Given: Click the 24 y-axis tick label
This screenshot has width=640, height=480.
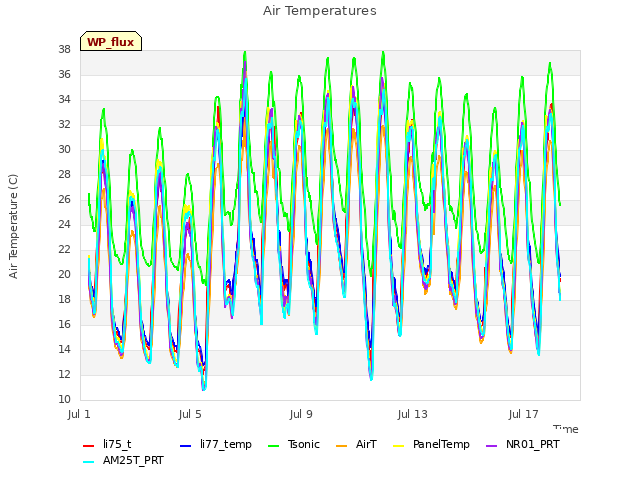Looking at the screenshot, I should tap(64, 224).
